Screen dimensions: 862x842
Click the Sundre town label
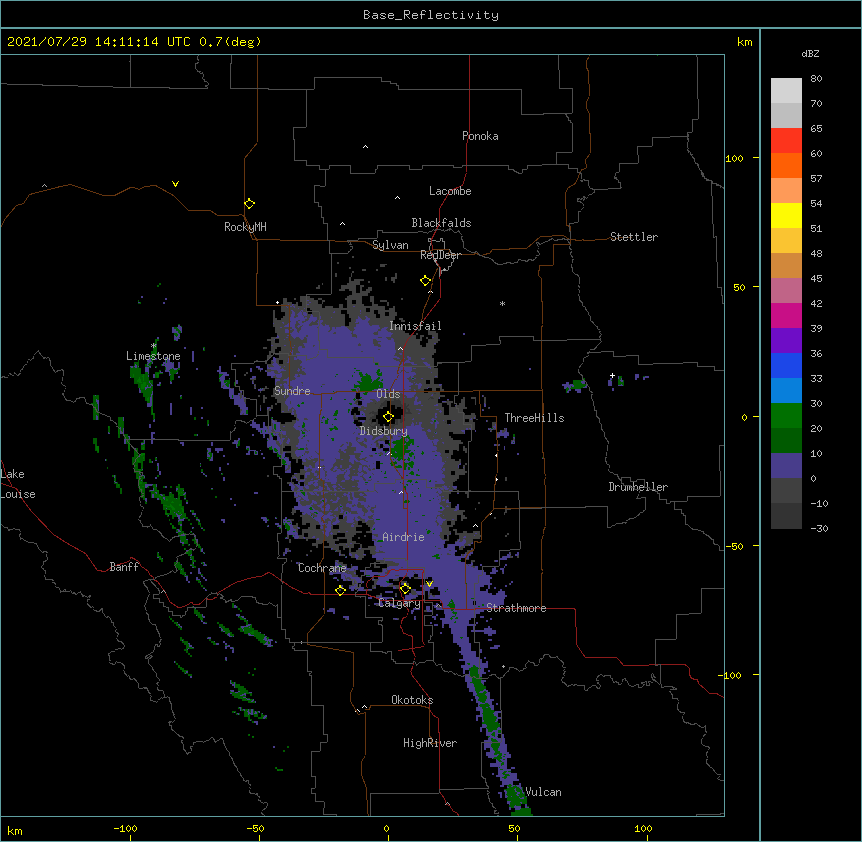292,391
